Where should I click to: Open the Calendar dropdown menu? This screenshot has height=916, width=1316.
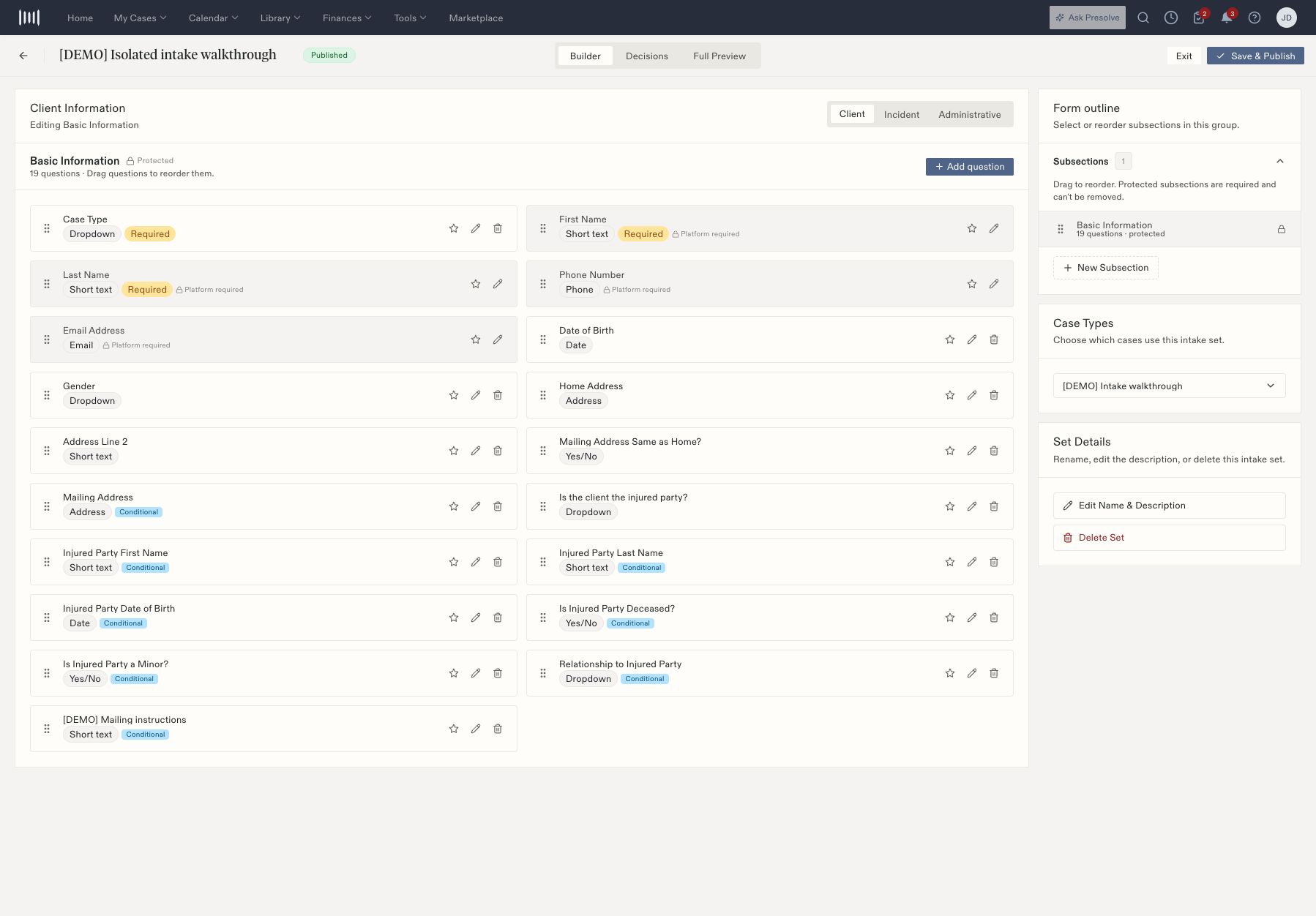213,18
